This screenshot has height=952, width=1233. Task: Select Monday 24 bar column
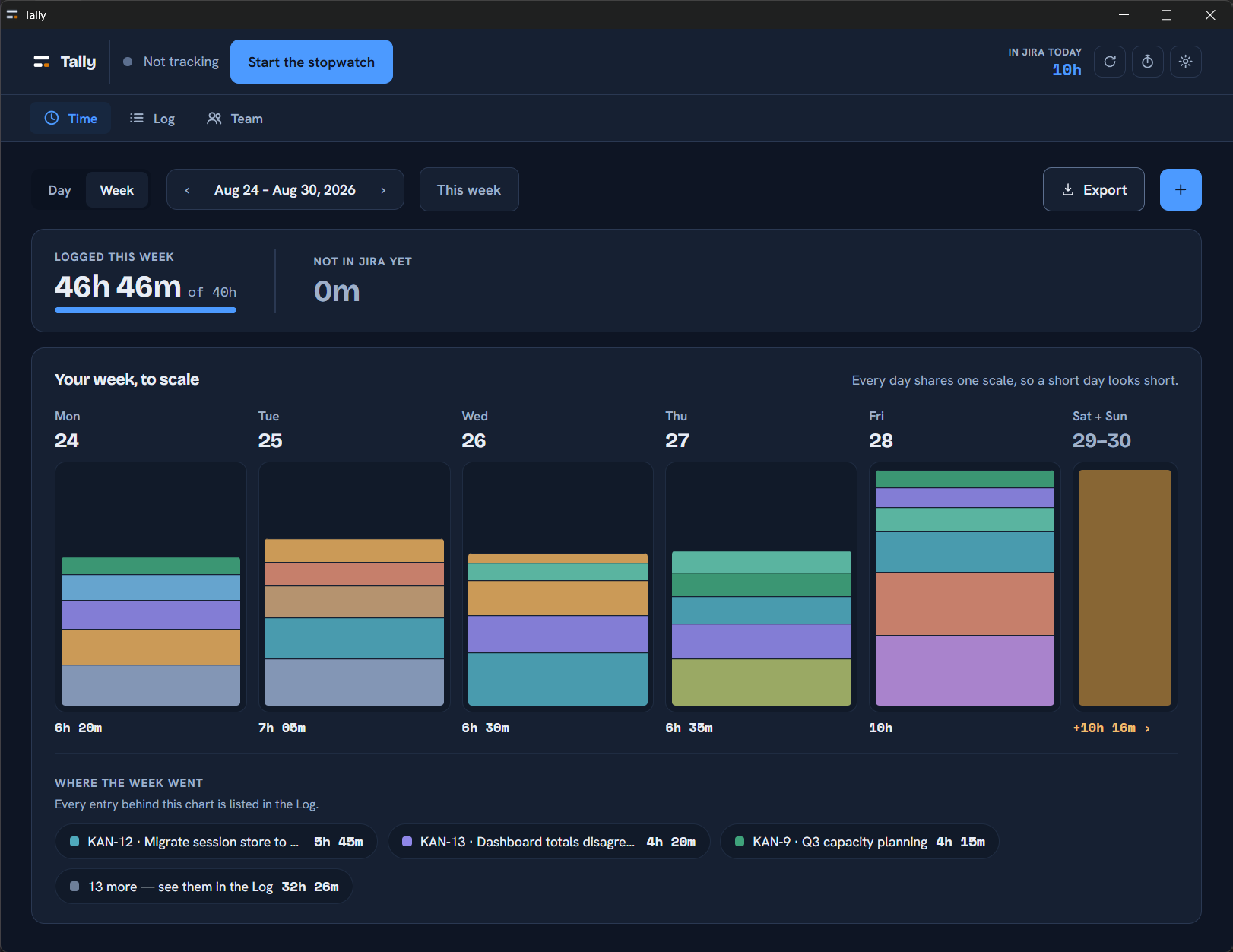(151, 587)
